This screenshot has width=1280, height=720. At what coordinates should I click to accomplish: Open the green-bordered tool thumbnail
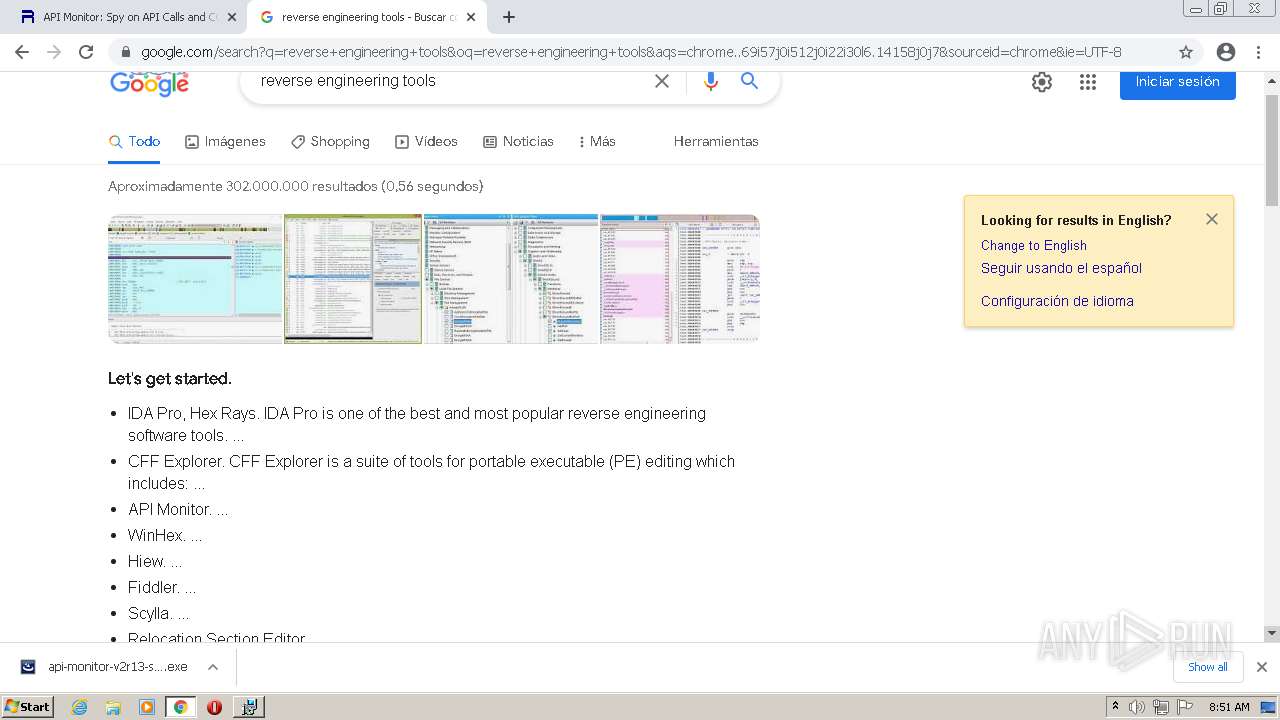353,279
